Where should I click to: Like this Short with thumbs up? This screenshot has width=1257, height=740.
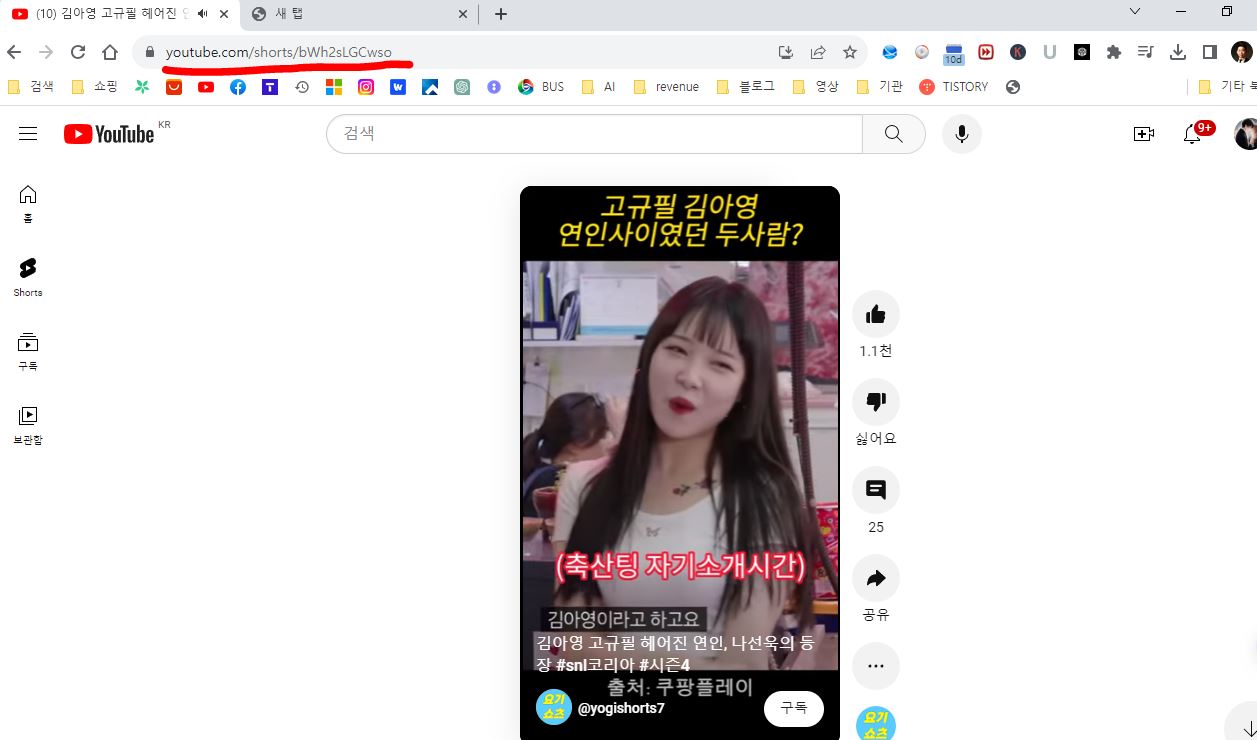[876, 315]
